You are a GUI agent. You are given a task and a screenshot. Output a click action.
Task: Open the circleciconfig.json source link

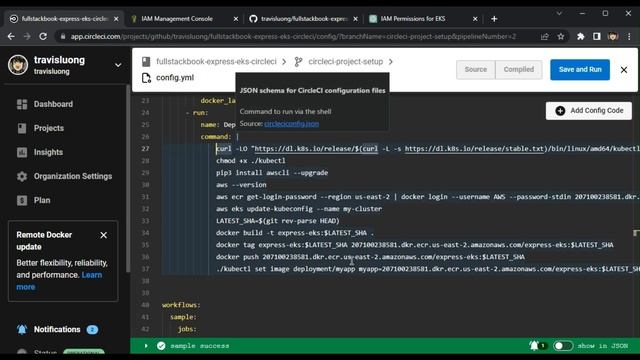click(x=291, y=124)
